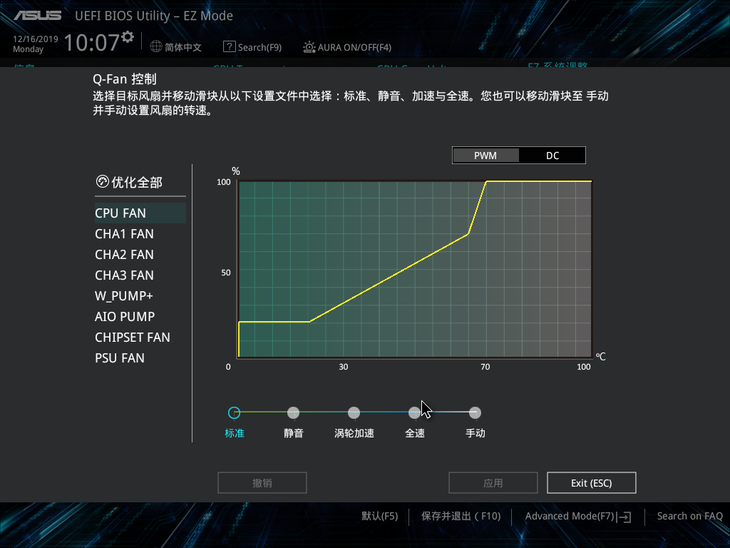The height and width of the screenshot is (548, 730).
Task: Click the 静音 profile label
Action: (293, 433)
